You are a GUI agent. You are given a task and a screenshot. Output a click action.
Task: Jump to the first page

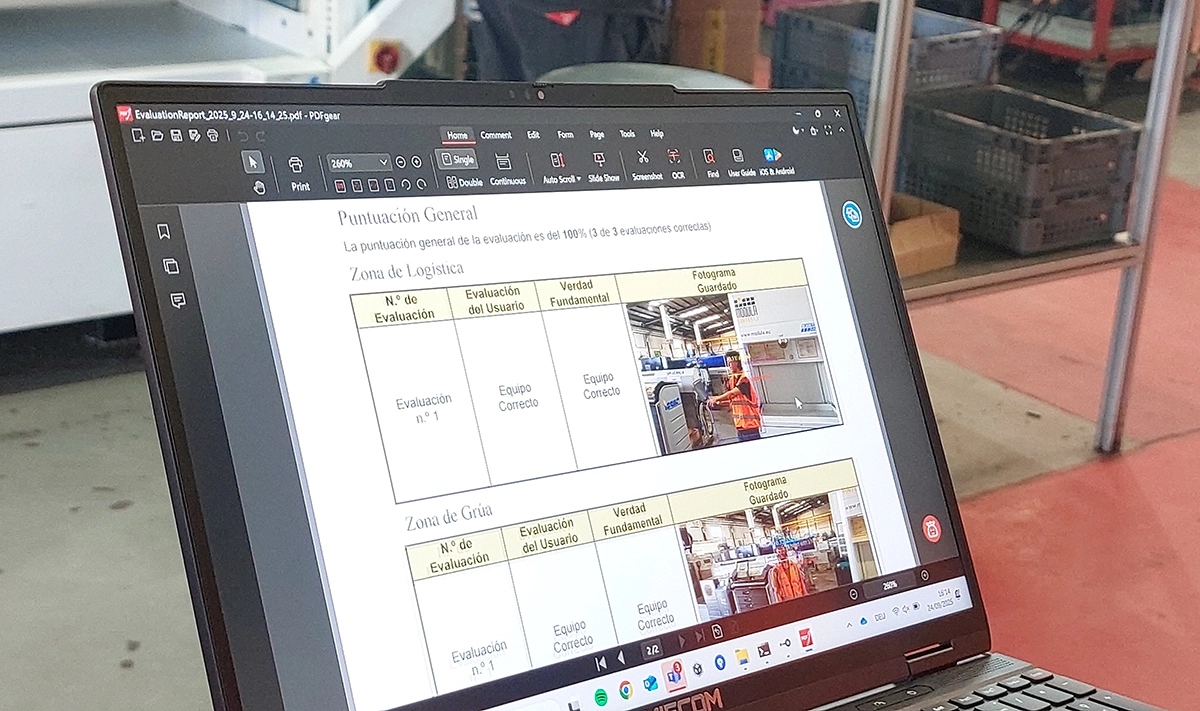600,663
